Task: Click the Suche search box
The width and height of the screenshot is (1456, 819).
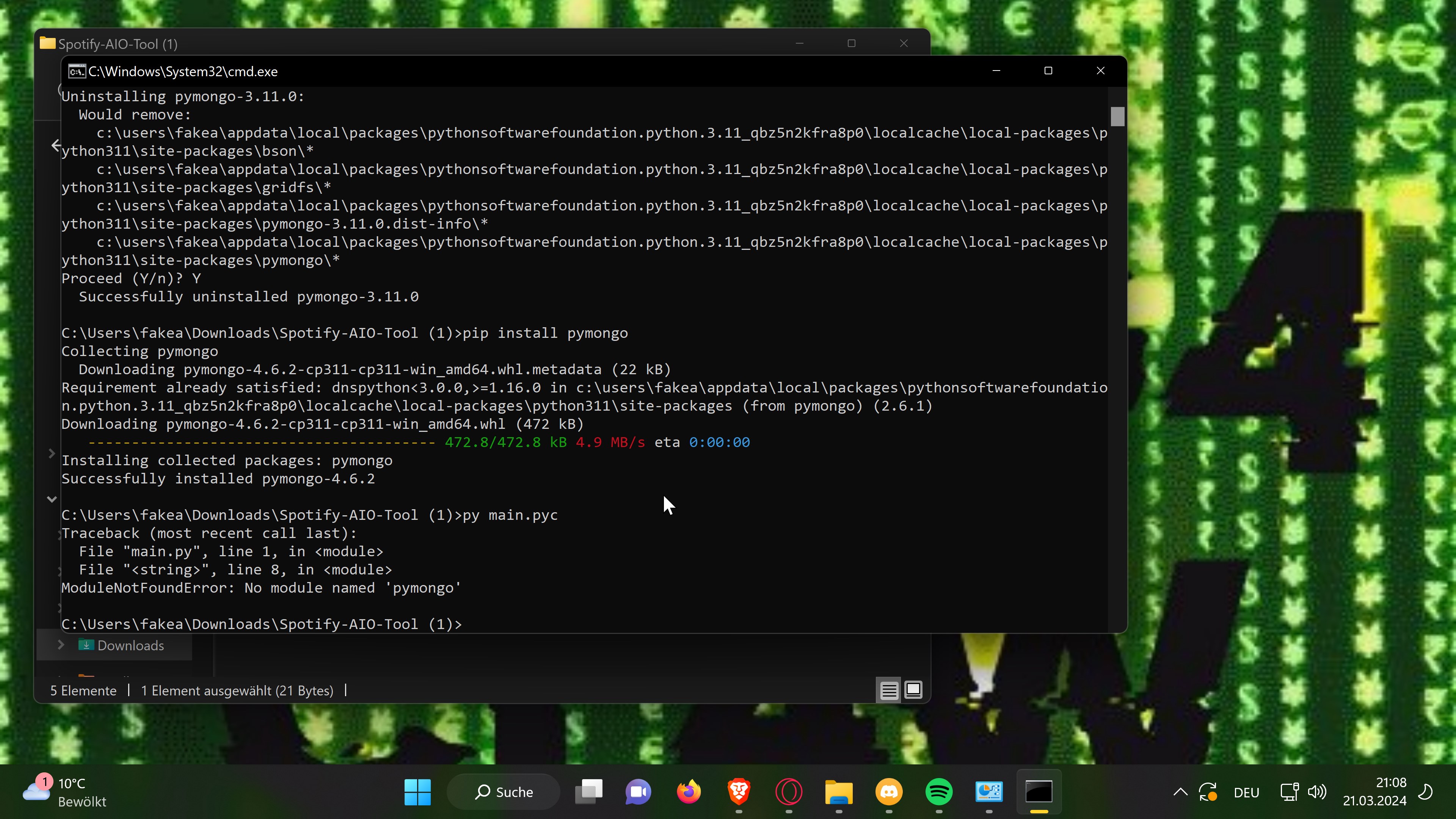Action: point(504,792)
